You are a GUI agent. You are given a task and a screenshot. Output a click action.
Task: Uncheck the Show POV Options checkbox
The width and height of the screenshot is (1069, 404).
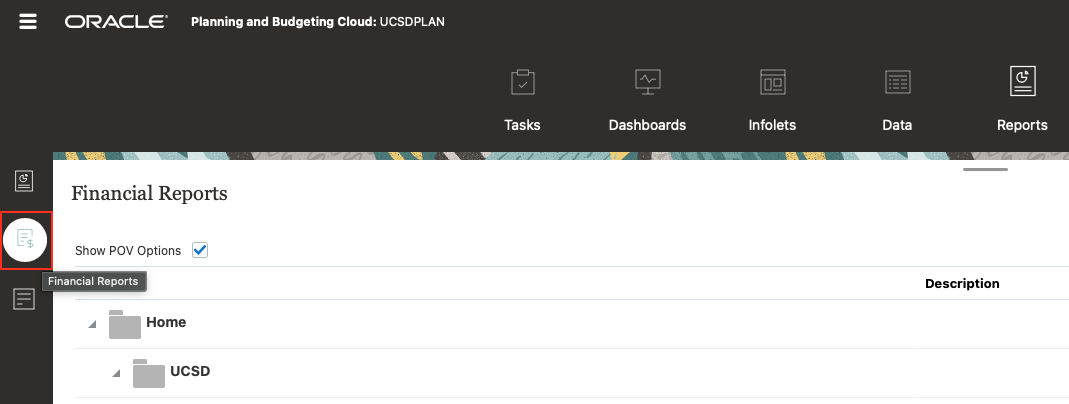tap(200, 250)
